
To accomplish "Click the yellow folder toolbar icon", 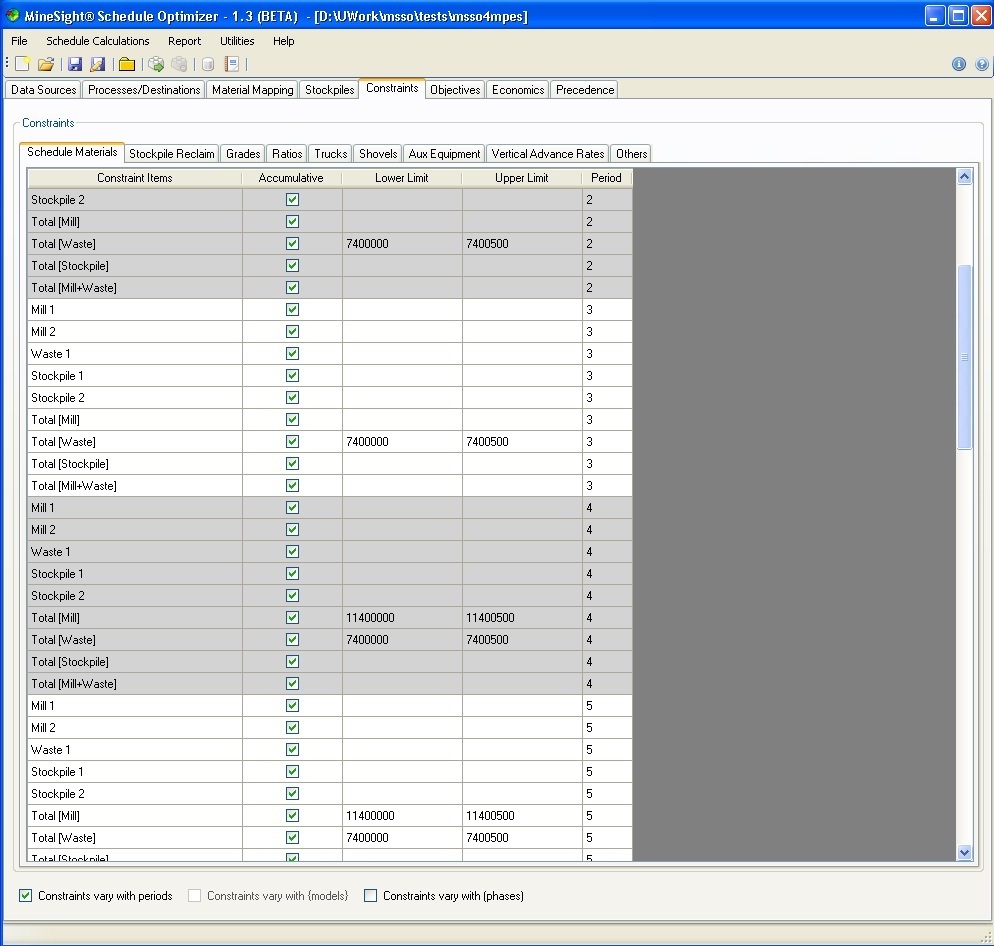I will (127, 64).
